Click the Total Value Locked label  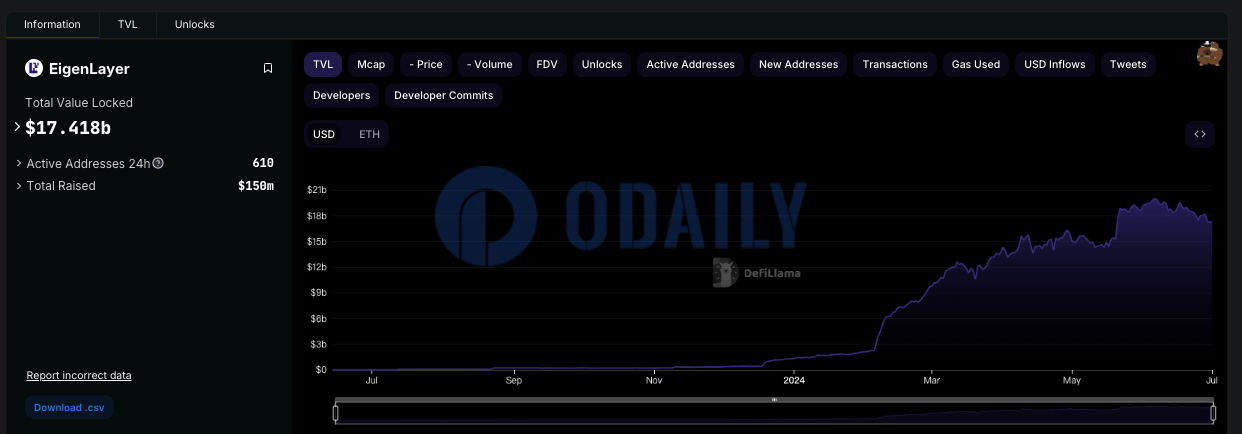[79, 103]
